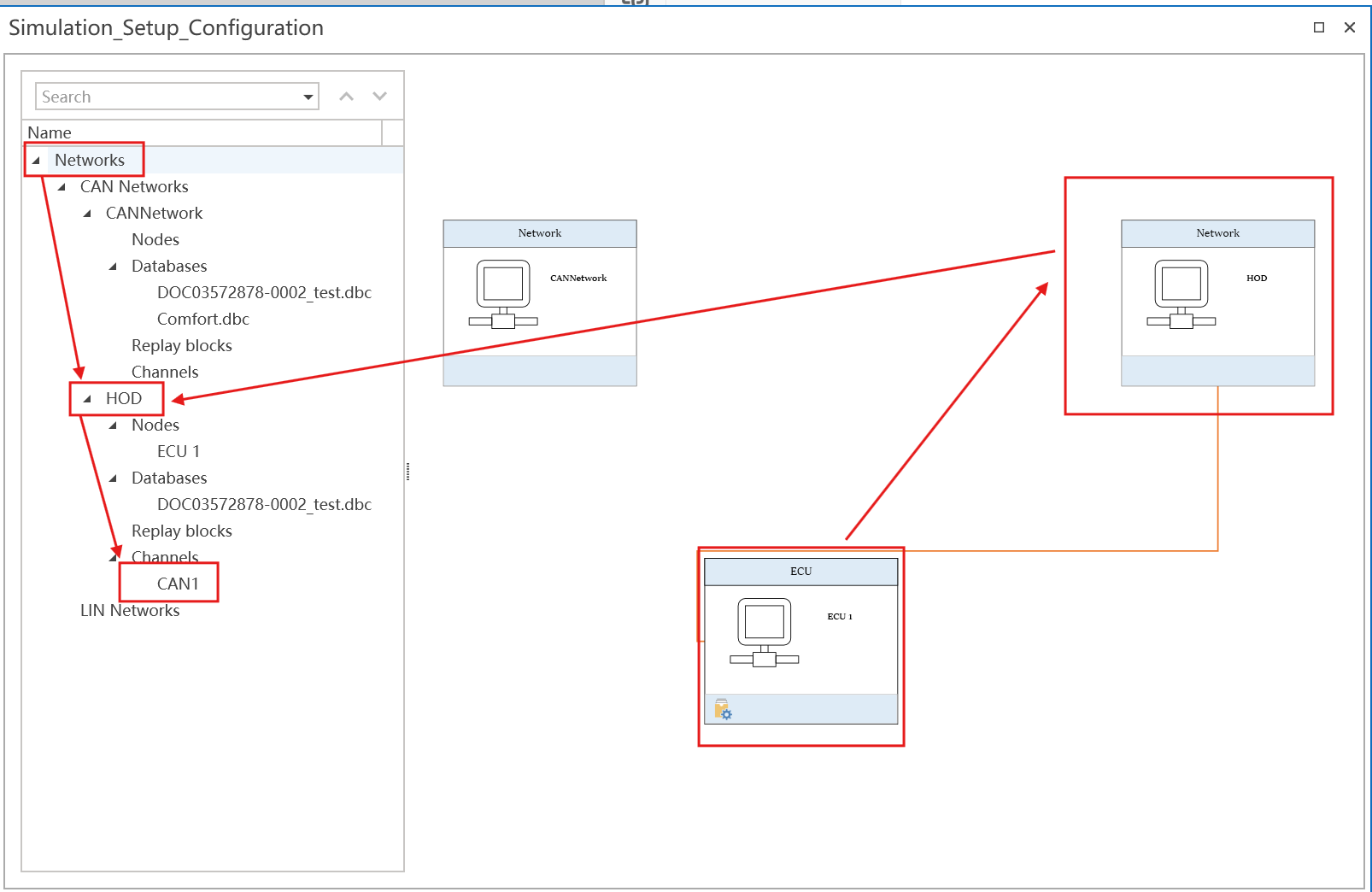
Task: Select the CAN1 channel item
Action: (x=178, y=584)
